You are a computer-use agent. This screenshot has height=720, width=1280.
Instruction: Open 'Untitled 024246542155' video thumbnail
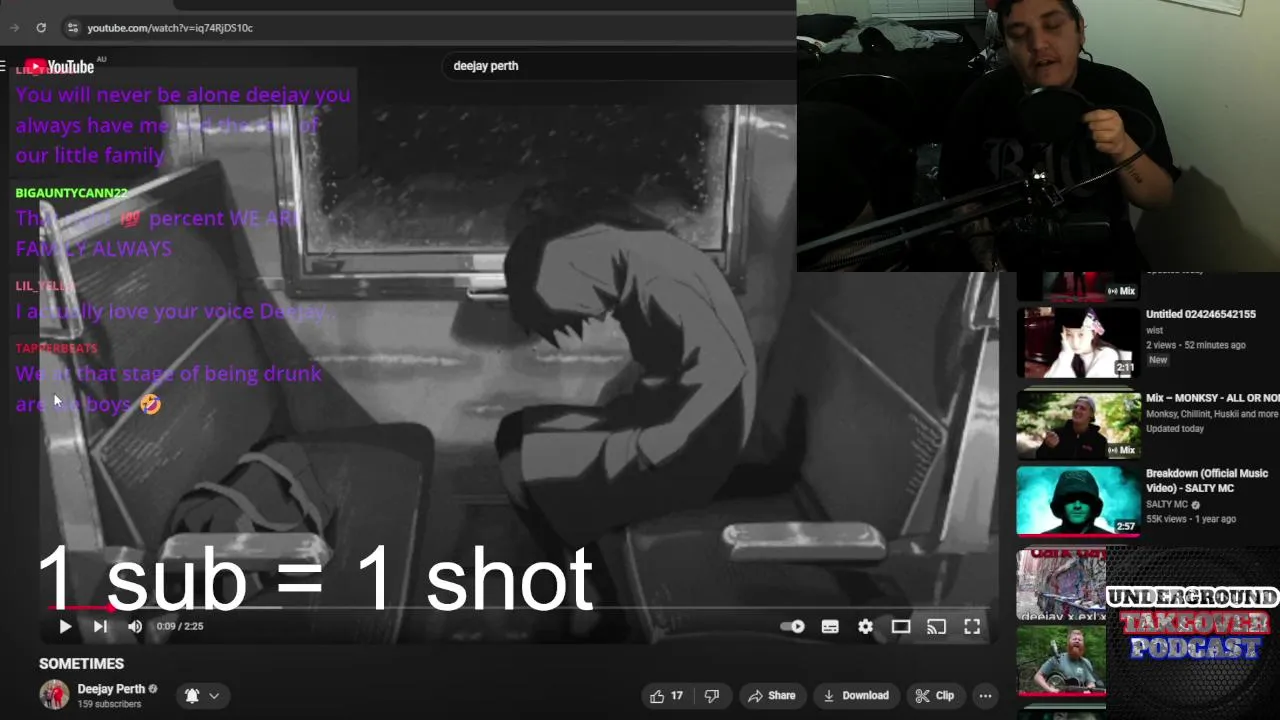1078,342
